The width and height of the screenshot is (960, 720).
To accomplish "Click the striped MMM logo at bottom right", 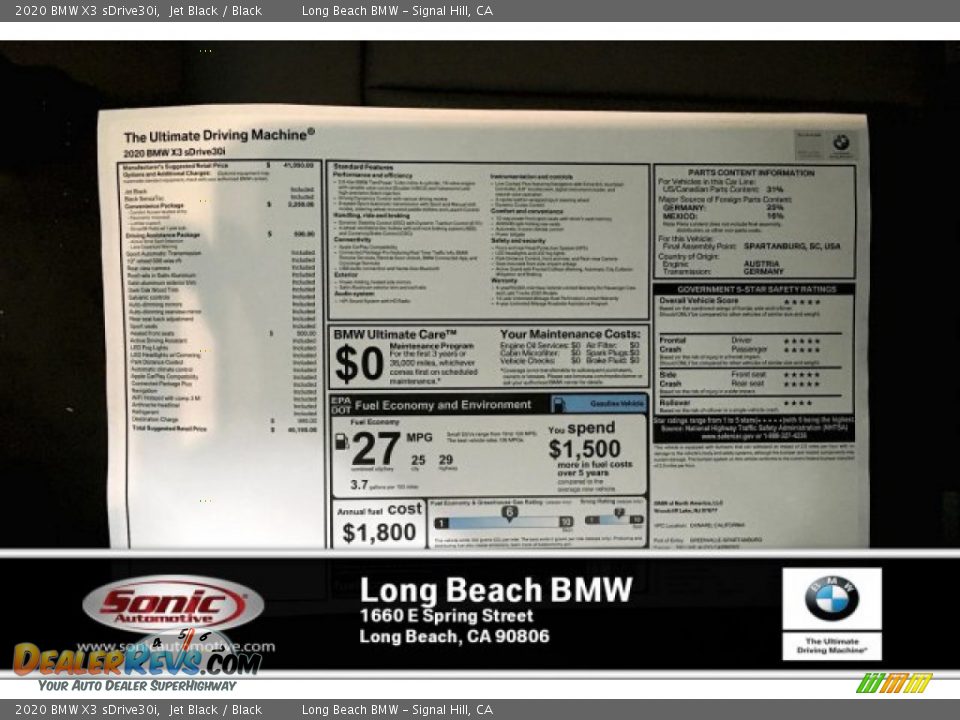I will point(894,683).
